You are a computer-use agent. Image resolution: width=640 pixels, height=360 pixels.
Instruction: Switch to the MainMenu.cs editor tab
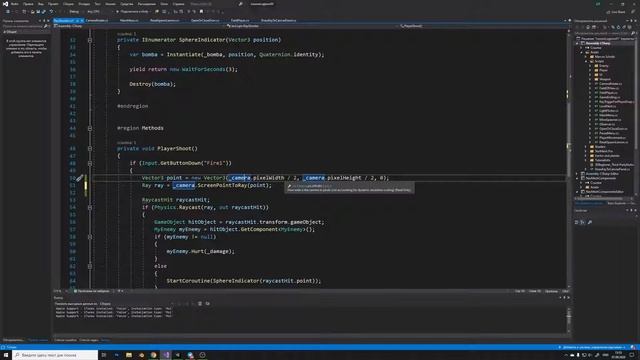click(129, 20)
